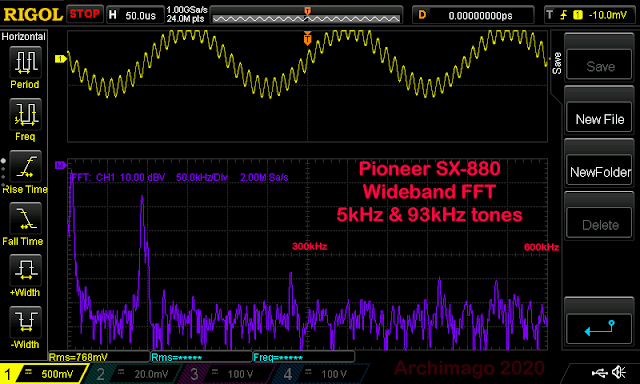Click the New File button
Screen dimensions: 640x384
click(600, 119)
